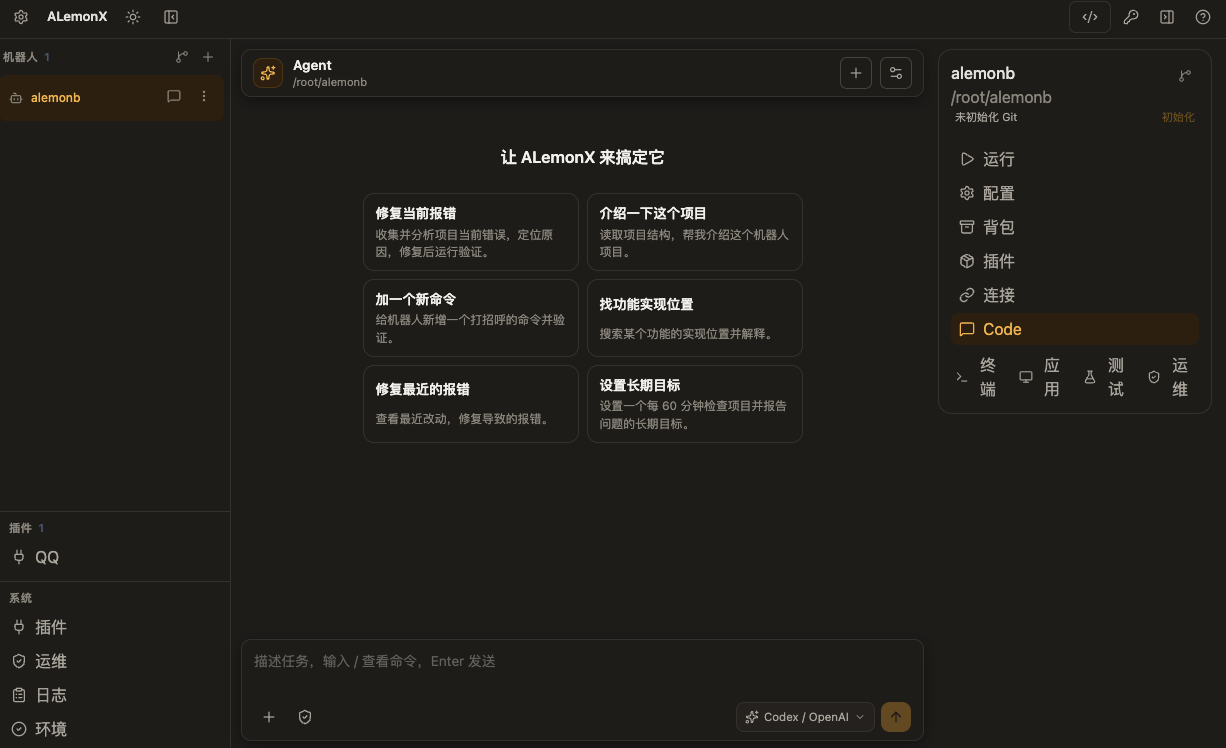Focus the 描述任务 message input field
The image size is (1226, 748).
tap(582, 662)
